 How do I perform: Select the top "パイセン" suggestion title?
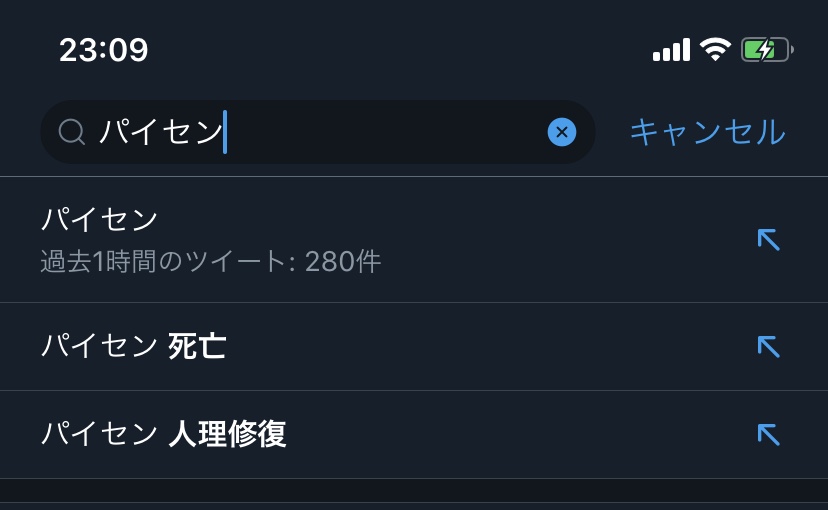click(x=100, y=219)
